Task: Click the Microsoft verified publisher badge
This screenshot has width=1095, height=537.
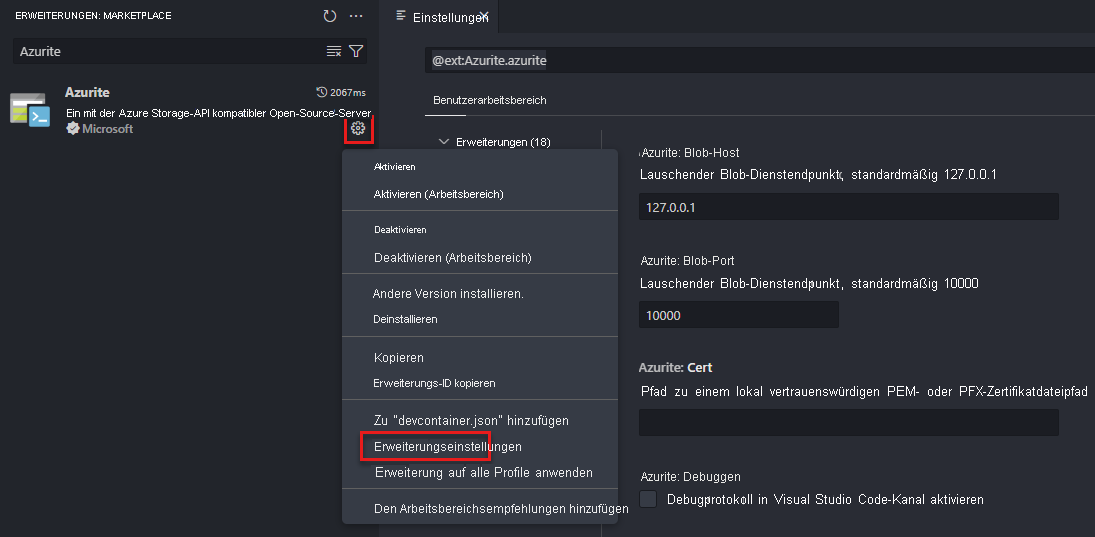Action: pyautogui.click(x=73, y=128)
